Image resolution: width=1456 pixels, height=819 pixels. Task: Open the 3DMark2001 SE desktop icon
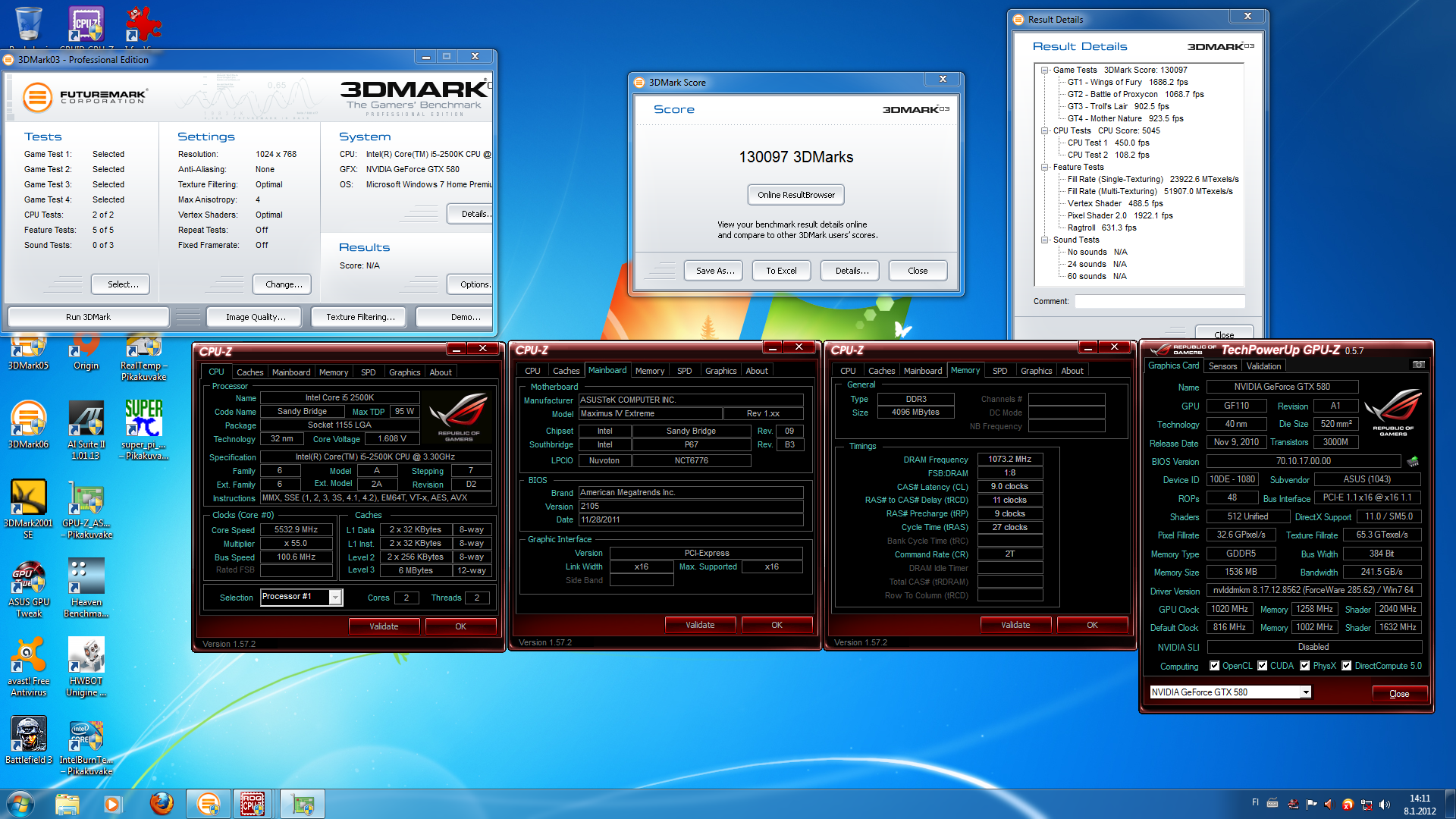tap(29, 509)
